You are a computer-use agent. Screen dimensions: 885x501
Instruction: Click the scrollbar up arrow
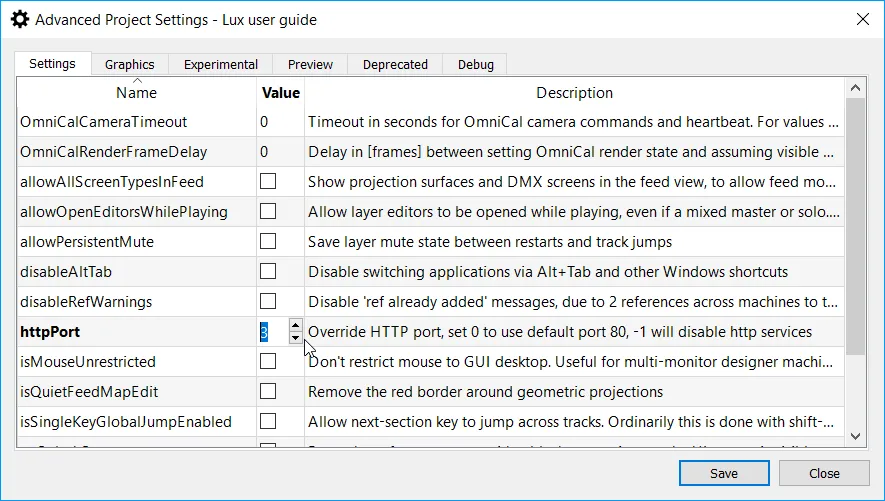tap(855, 88)
